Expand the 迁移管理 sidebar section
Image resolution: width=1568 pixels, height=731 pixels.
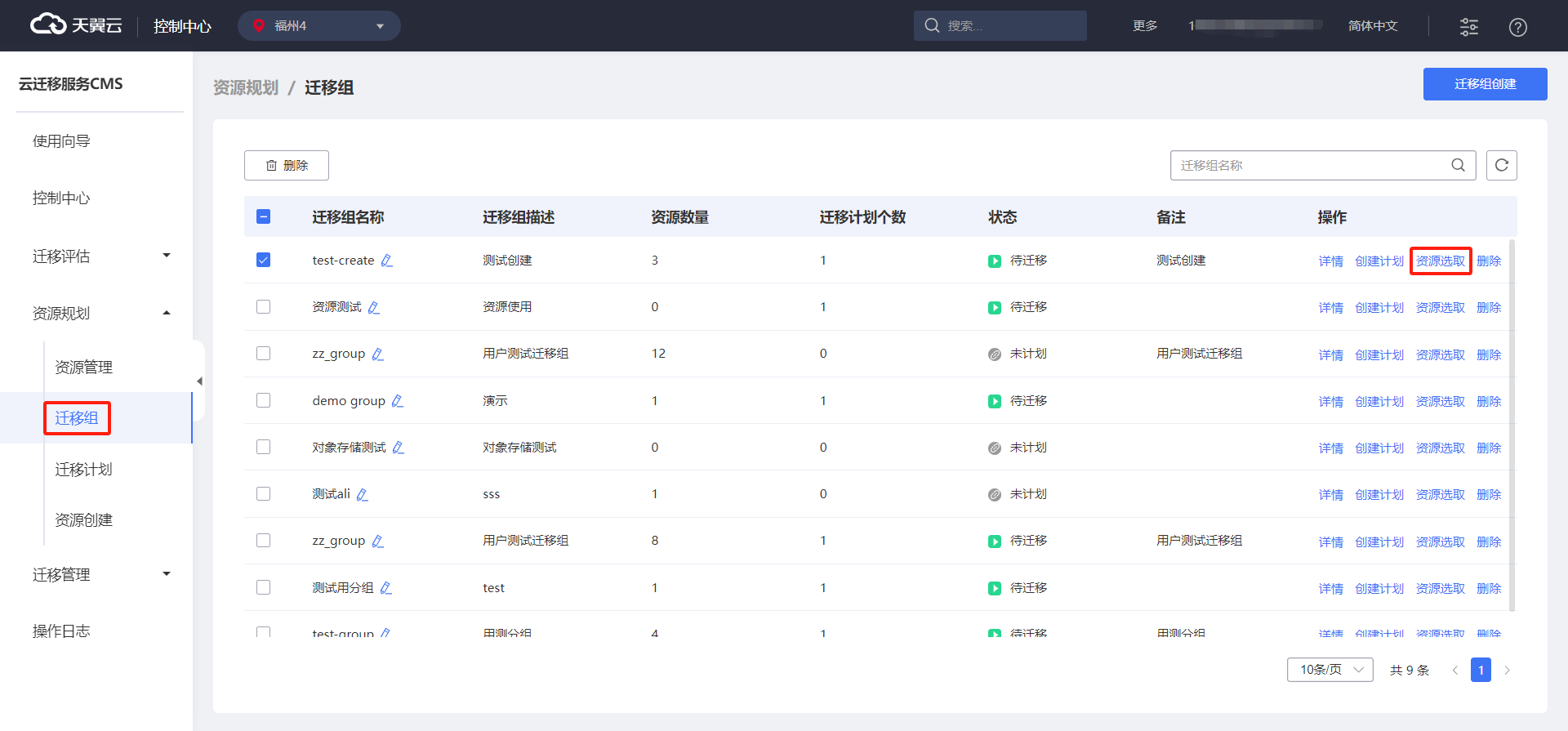(101, 574)
